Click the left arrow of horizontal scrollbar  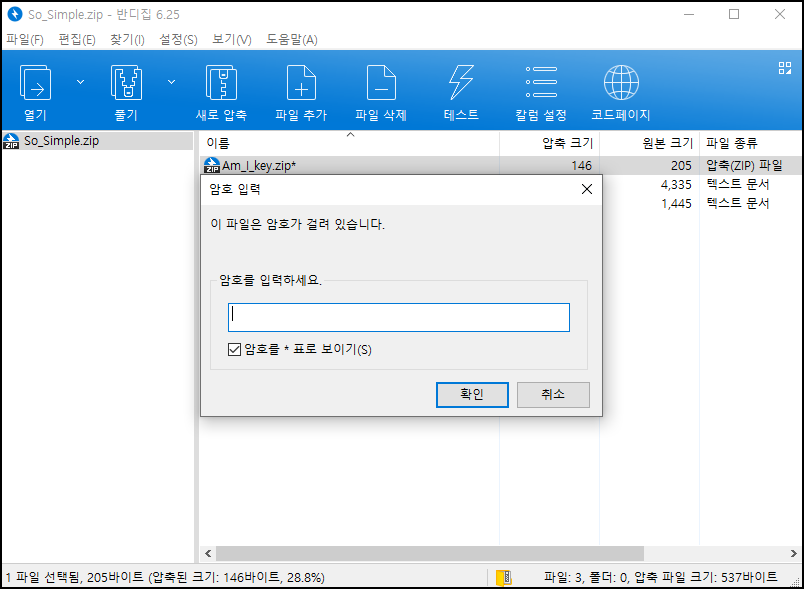208,553
